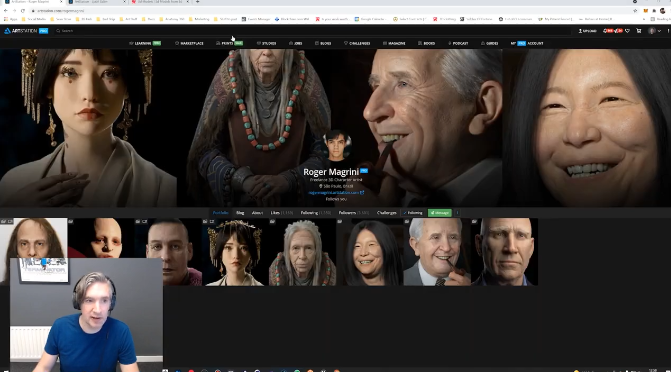Screen dimensions: 671x372
Task: Click the Upload button
Action: pyautogui.click(x=588, y=31)
